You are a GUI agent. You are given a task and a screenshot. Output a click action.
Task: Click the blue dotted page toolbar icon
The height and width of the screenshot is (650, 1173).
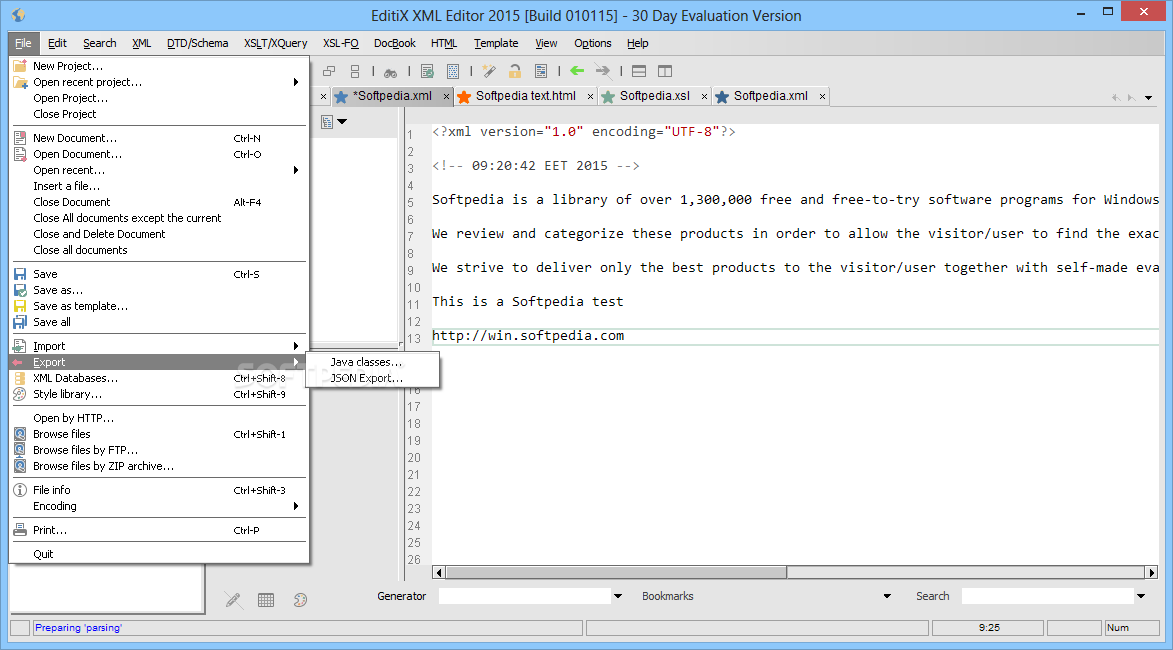pyautogui.click(x=453, y=72)
